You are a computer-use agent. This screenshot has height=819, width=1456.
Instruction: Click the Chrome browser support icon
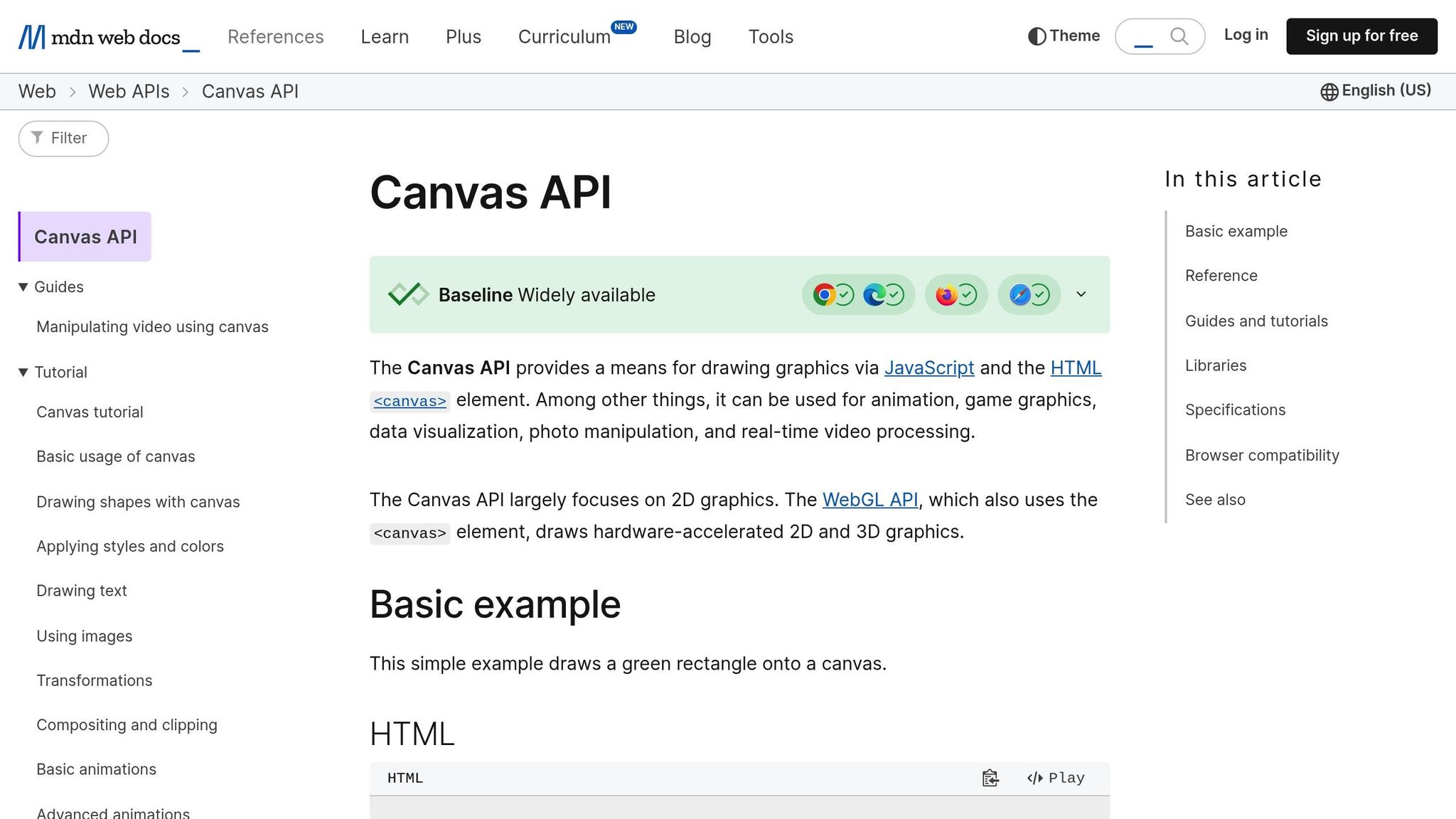pos(823,294)
